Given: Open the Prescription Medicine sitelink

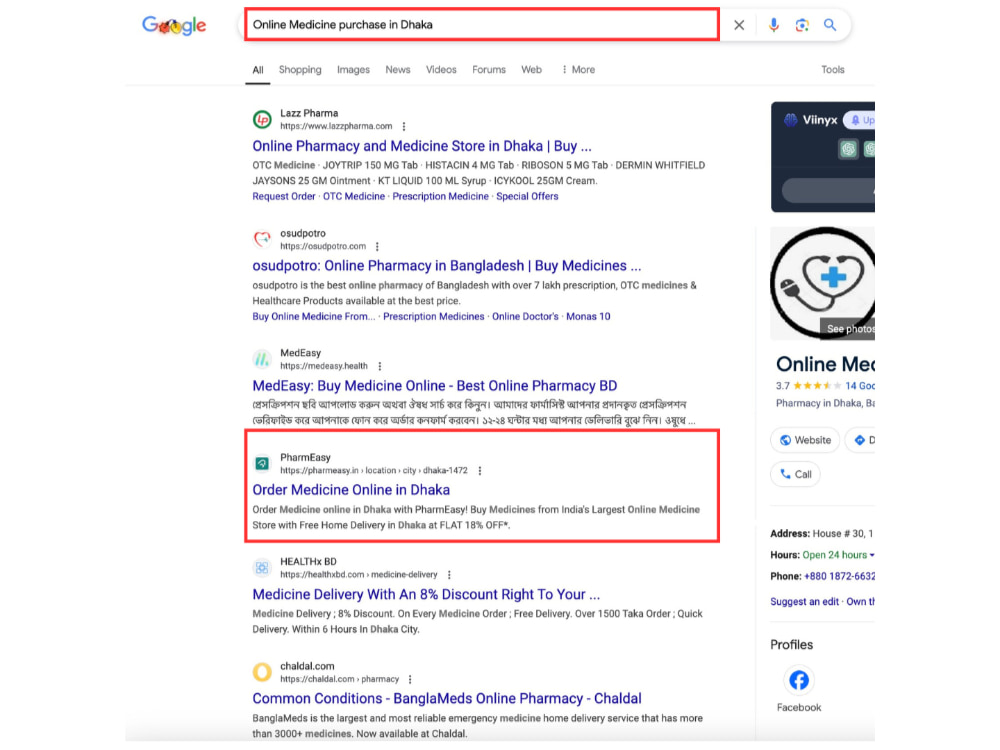Looking at the screenshot, I should click(440, 196).
